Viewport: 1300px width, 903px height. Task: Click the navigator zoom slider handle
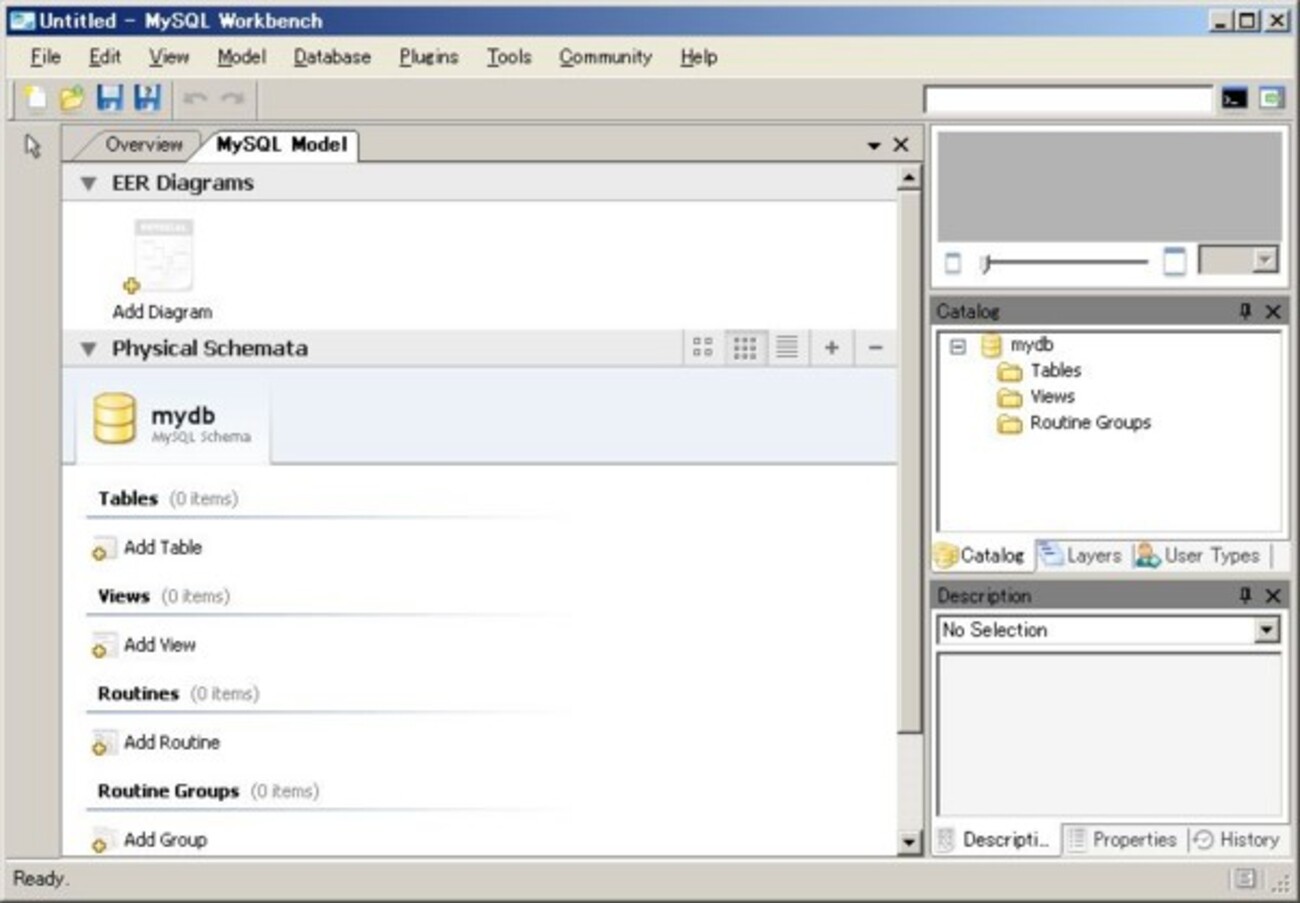(986, 263)
